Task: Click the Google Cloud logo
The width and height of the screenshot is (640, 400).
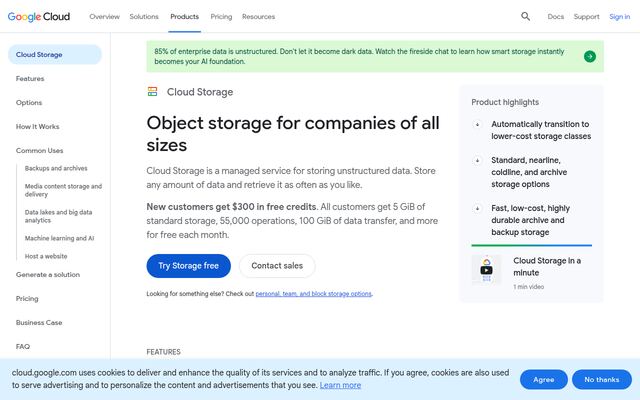Action: (39, 17)
